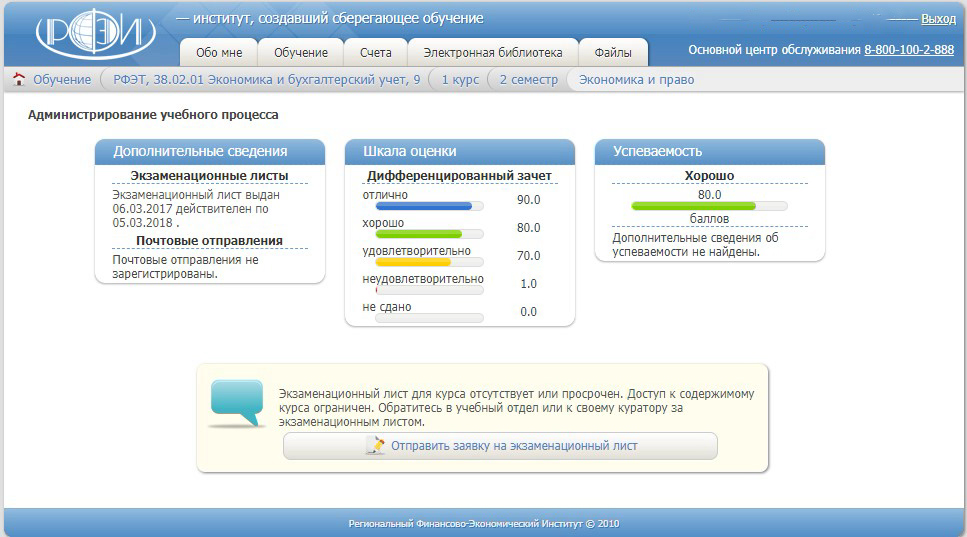Viewport: 967px width, 537px height.
Task: Switch to the "Обучение" tab
Action: point(301,53)
